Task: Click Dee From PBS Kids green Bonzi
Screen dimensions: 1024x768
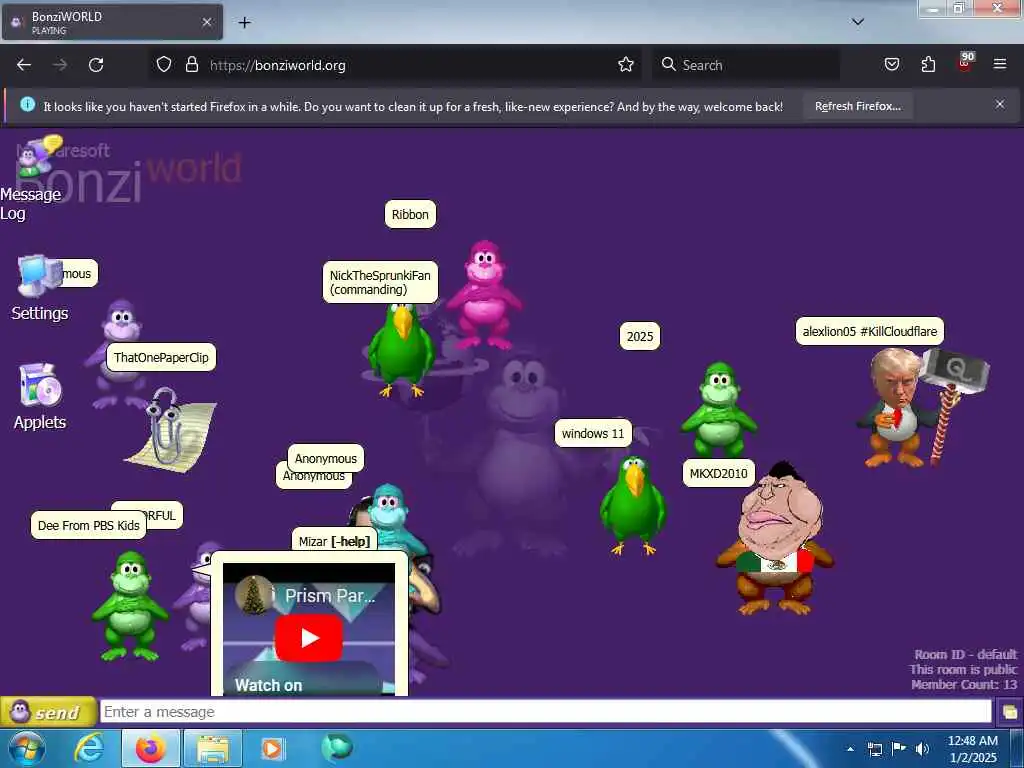Action: 130,606
